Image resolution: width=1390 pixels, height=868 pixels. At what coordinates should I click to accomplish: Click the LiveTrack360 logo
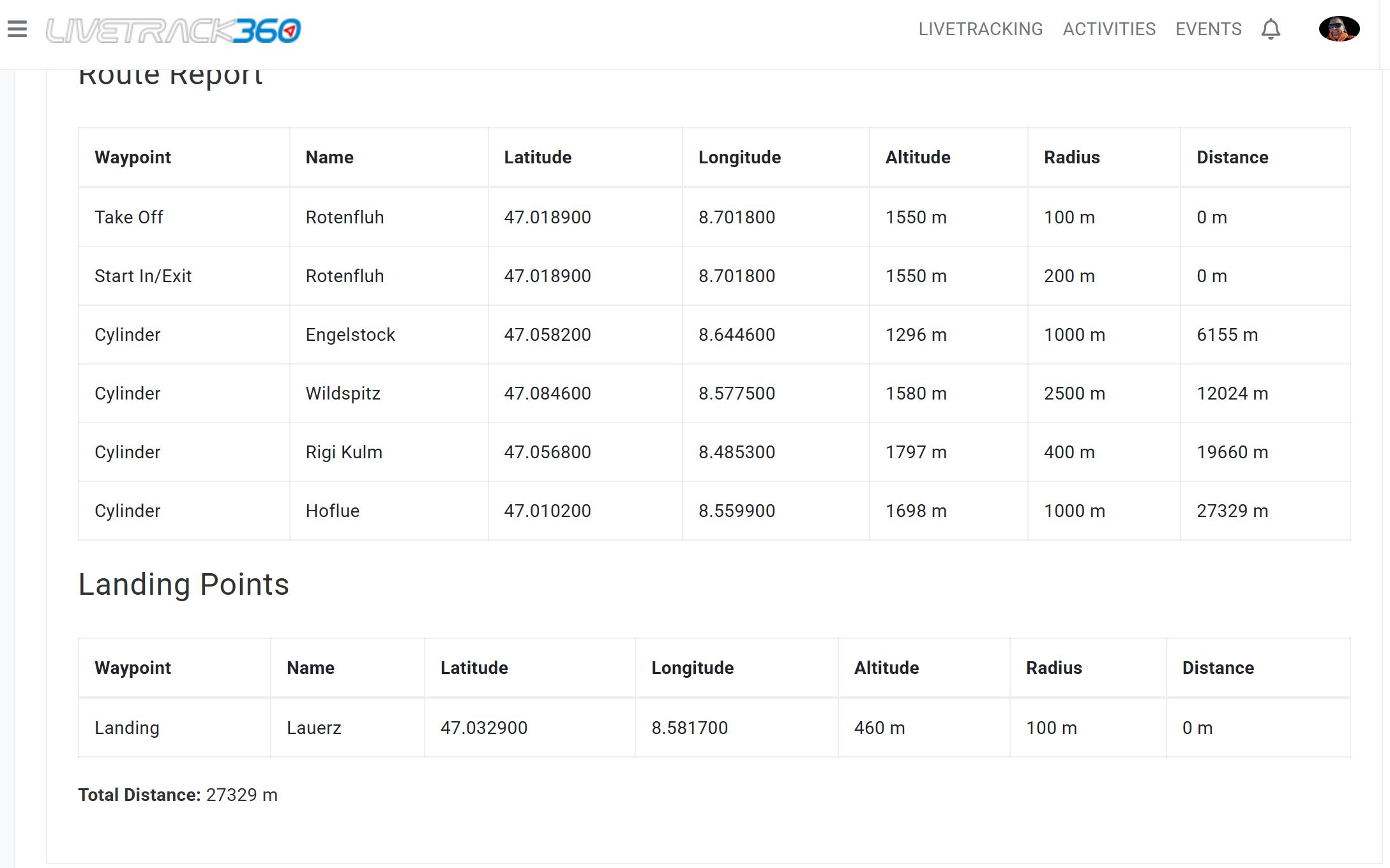click(173, 30)
